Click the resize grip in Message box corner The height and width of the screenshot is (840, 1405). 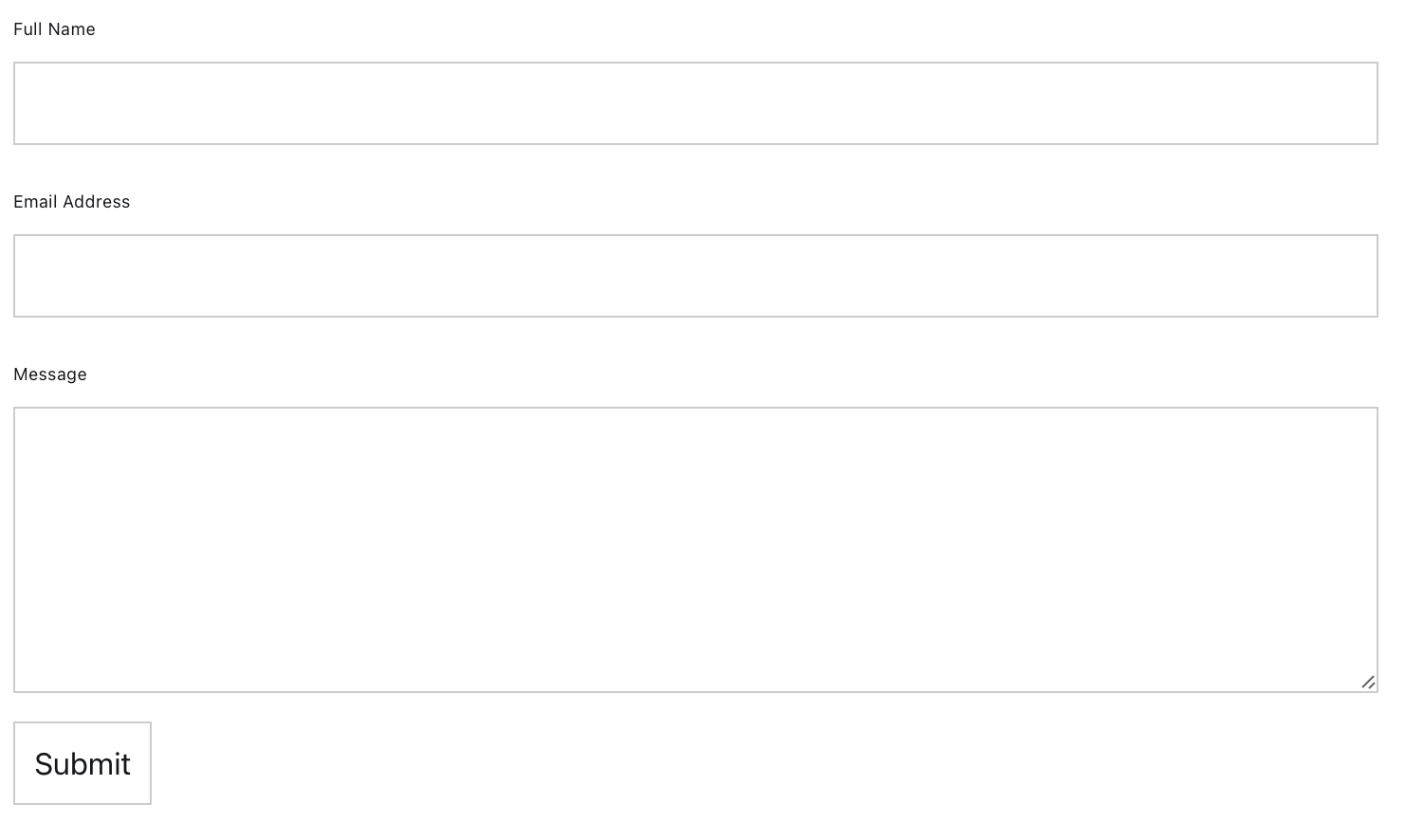pyautogui.click(x=1368, y=683)
